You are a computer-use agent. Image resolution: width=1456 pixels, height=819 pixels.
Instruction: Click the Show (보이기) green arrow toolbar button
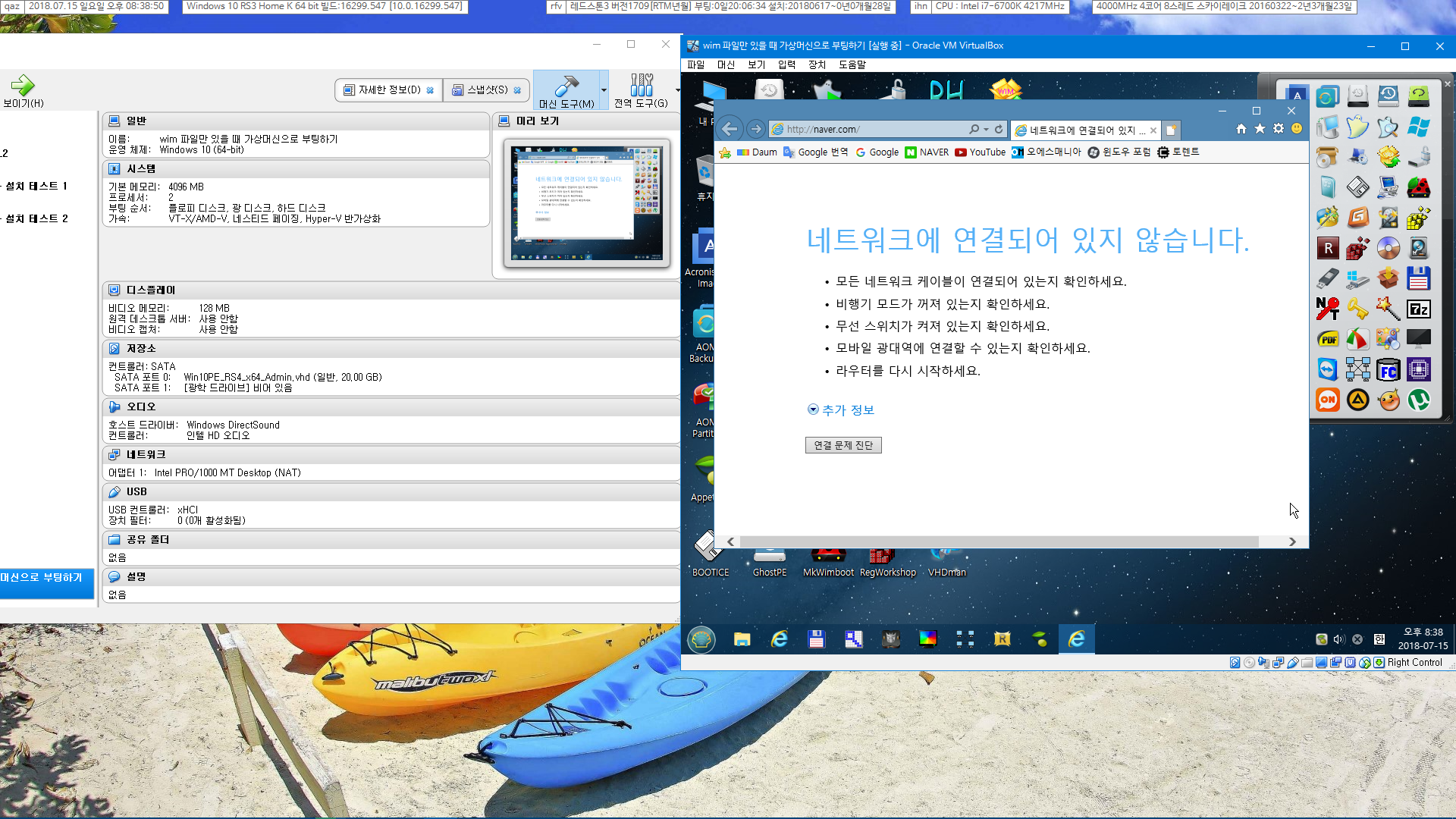coord(24,91)
